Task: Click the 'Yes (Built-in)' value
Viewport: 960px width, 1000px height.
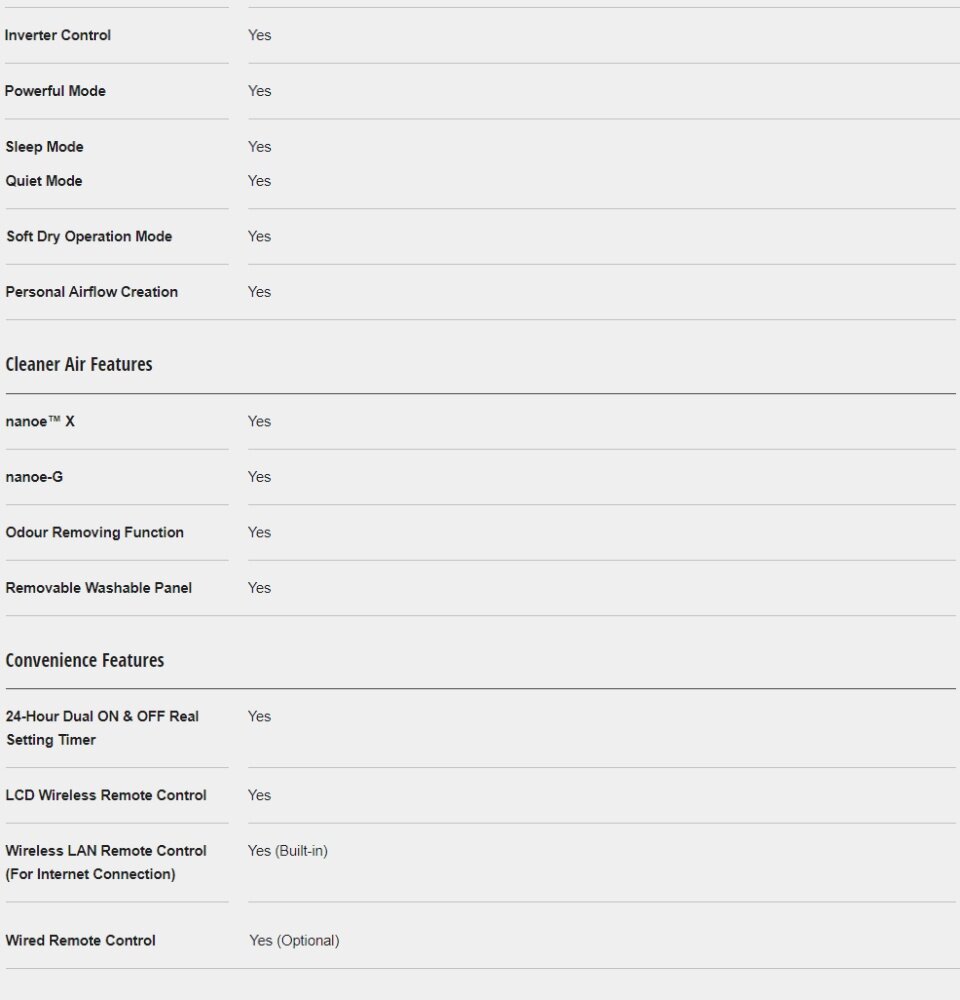Action: (288, 851)
